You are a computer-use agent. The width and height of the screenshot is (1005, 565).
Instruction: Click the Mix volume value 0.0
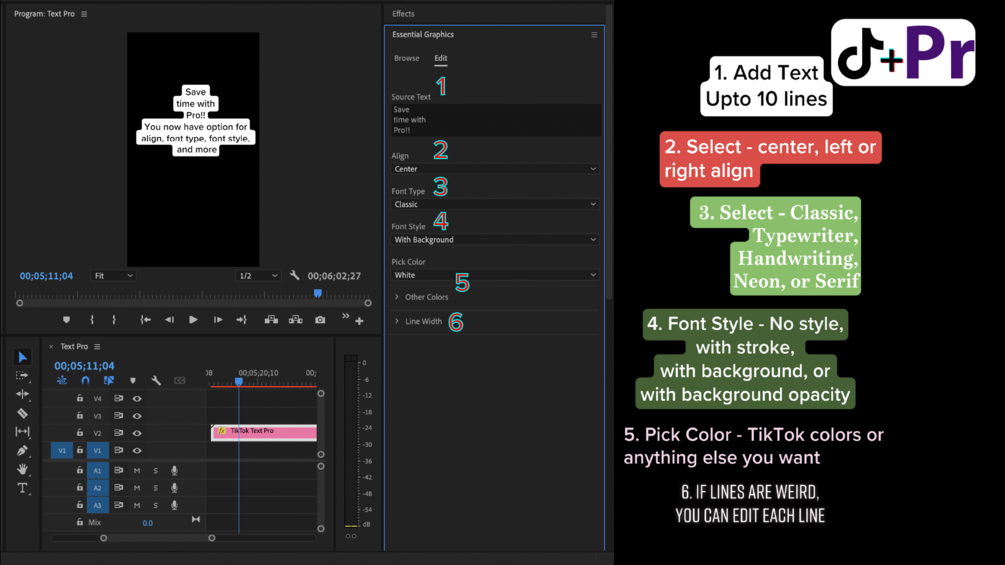tap(147, 523)
